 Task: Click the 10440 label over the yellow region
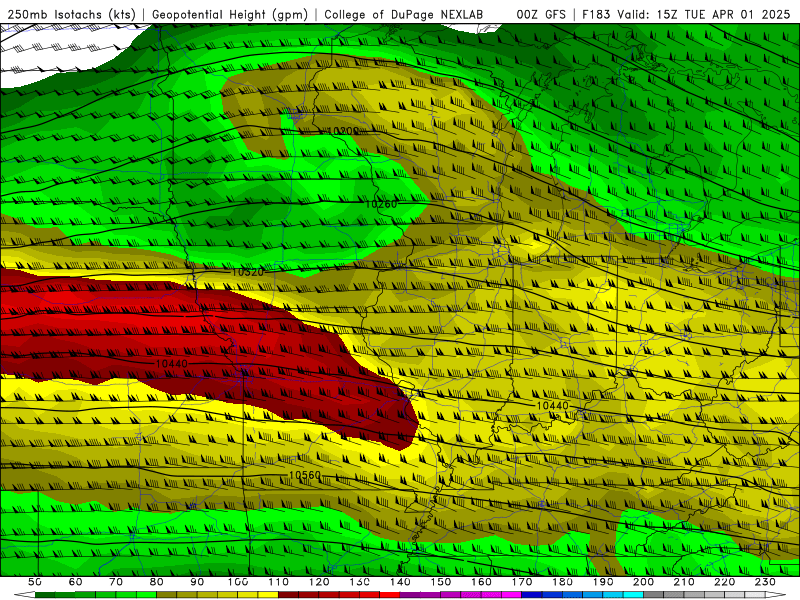[x=553, y=406]
